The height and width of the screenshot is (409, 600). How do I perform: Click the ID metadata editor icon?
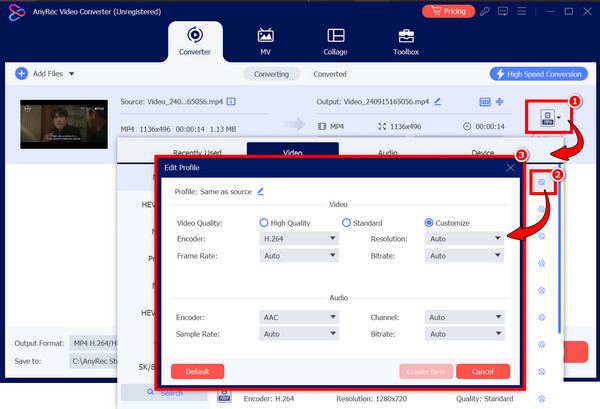(x=485, y=102)
